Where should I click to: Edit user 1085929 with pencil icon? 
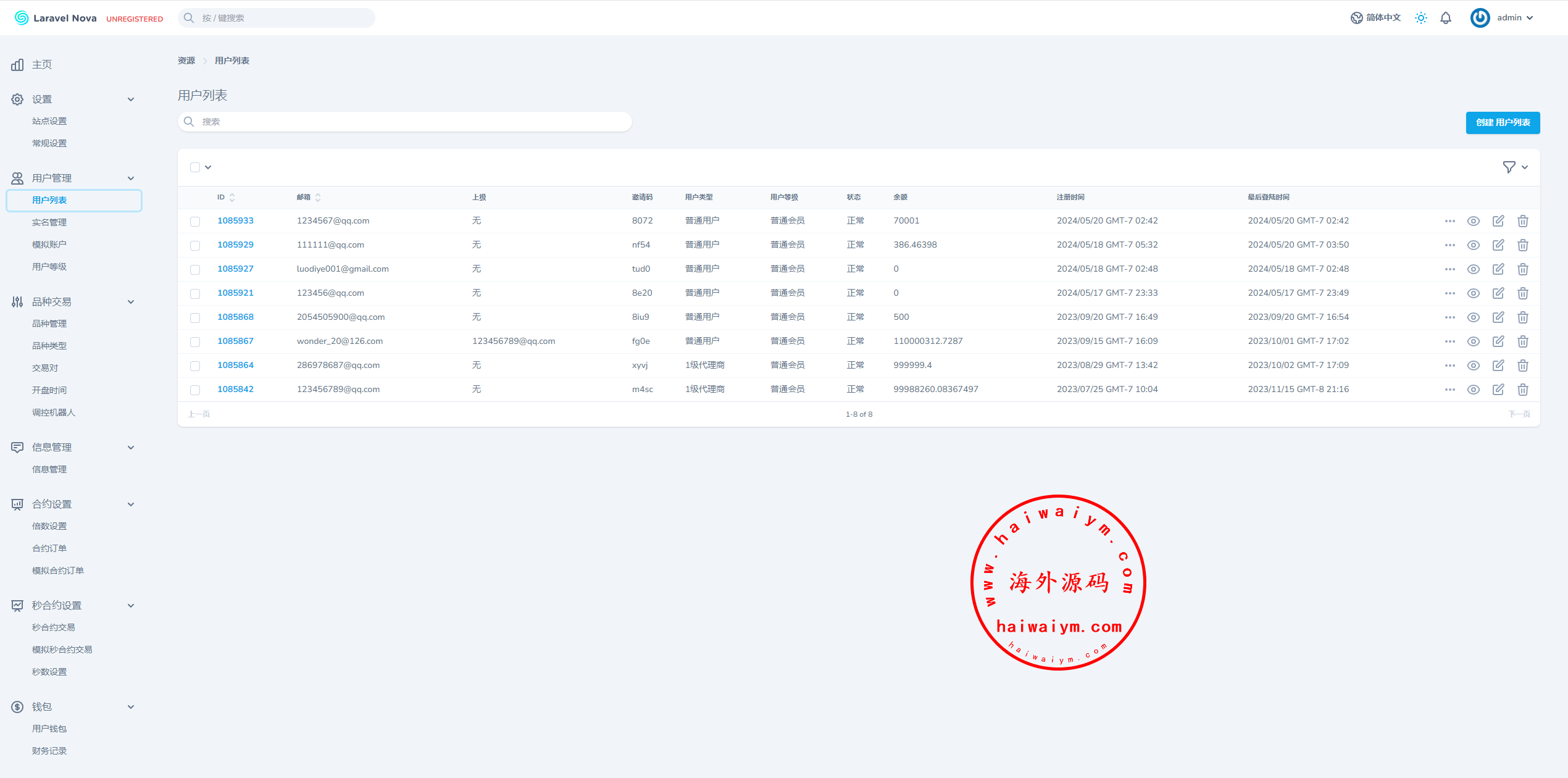1498,245
